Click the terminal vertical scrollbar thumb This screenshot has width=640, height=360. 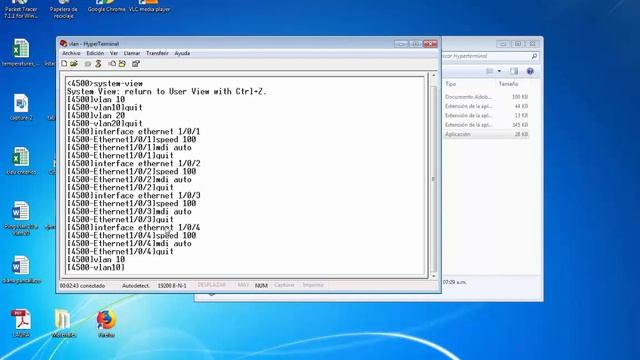(x=433, y=179)
